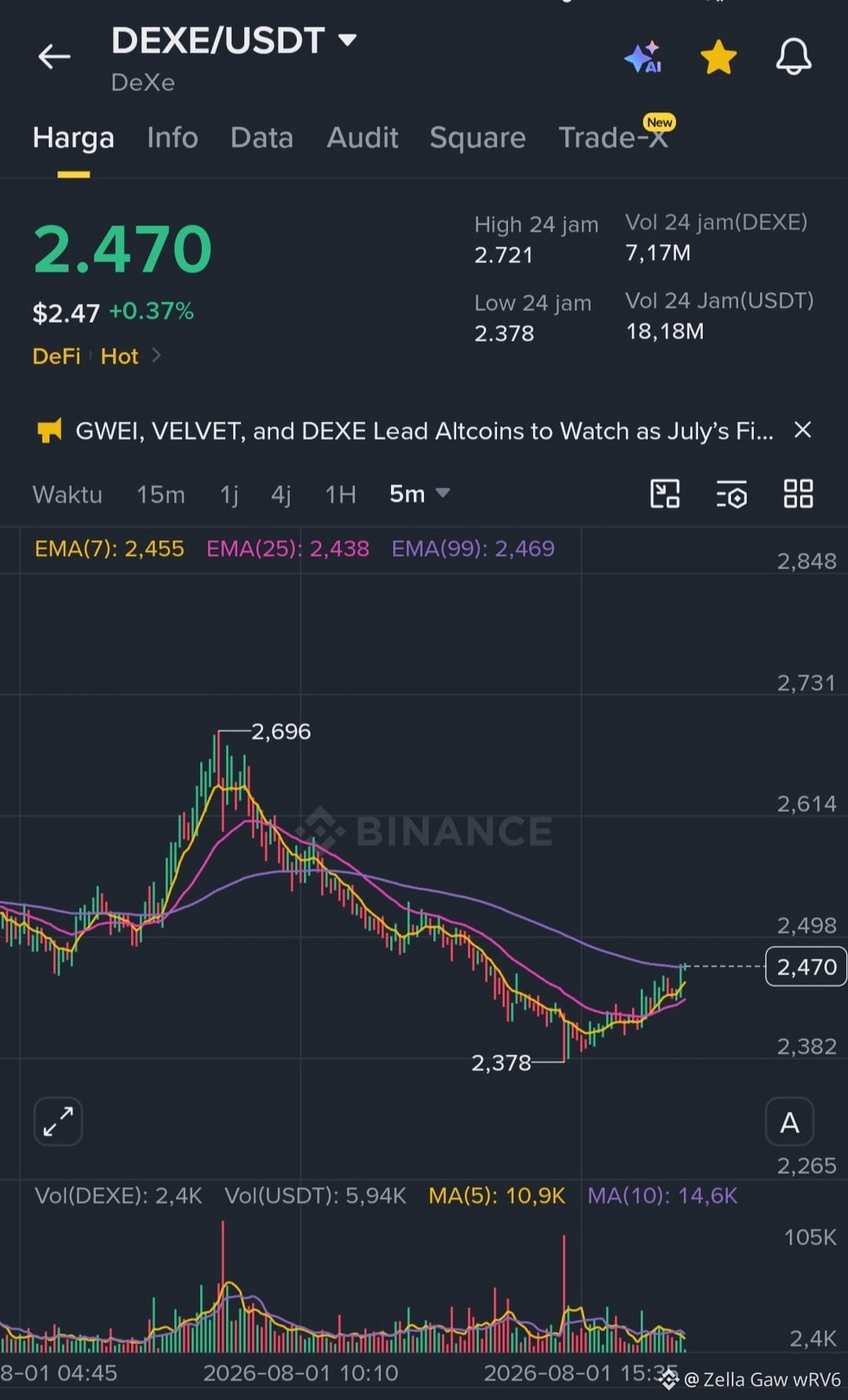Tap the Low 24 jam value 2.378

click(504, 334)
